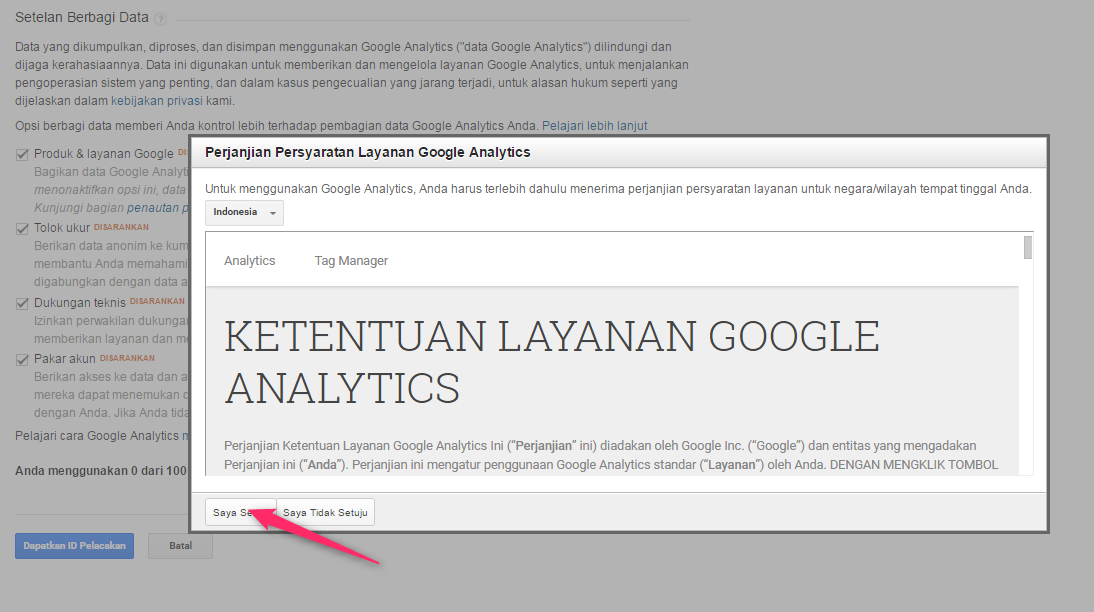Click the Batal button
Viewport: 1094px width, 612px height.
pyautogui.click(x=180, y=546)
